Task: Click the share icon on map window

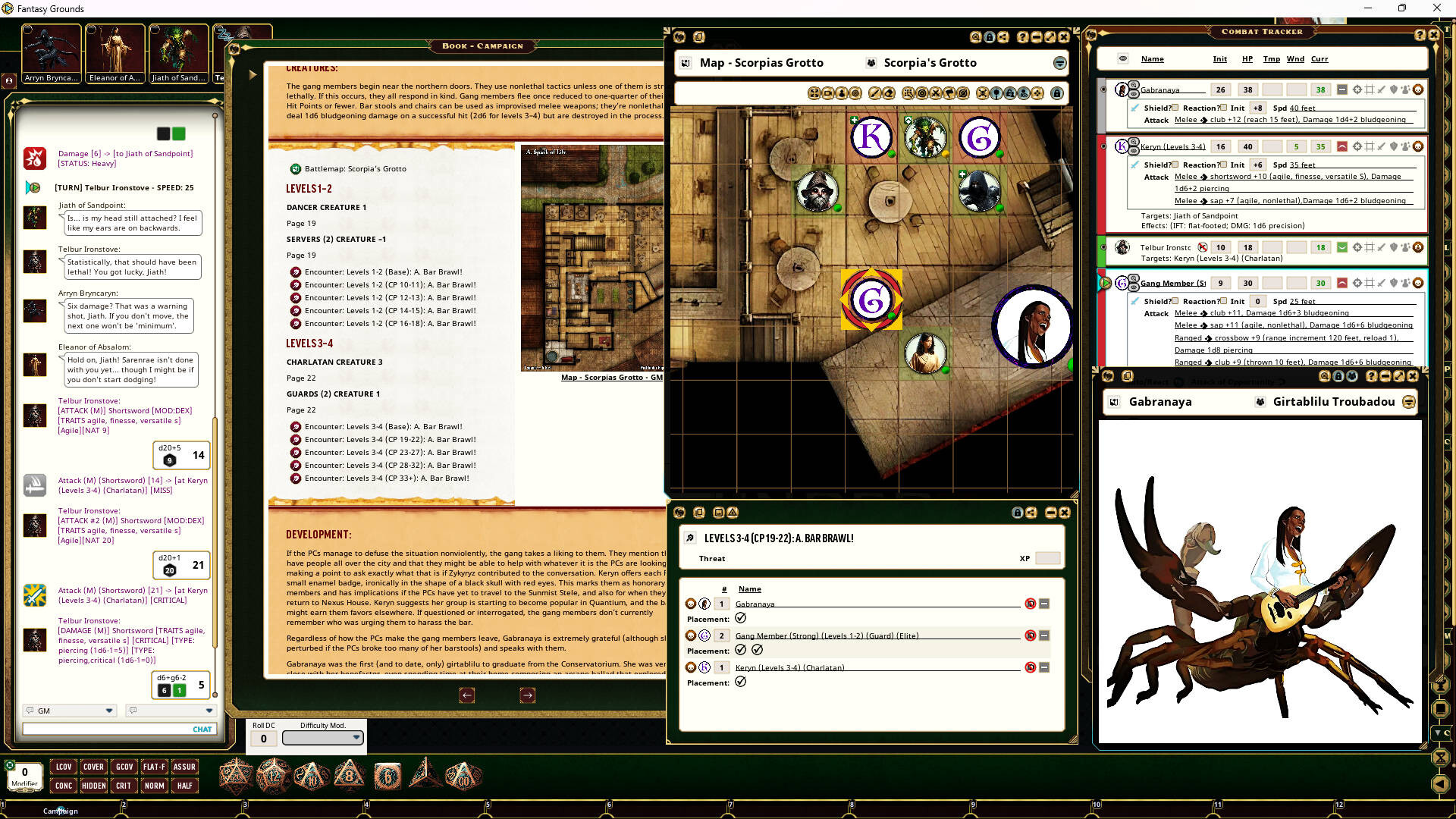Action: point(1003,37)
